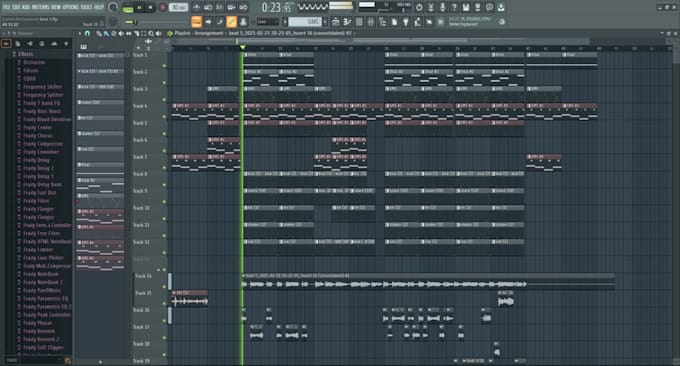Select the browser cloud tab icon
The height and width of the screenshot is (366, 680).
point(54,43)
